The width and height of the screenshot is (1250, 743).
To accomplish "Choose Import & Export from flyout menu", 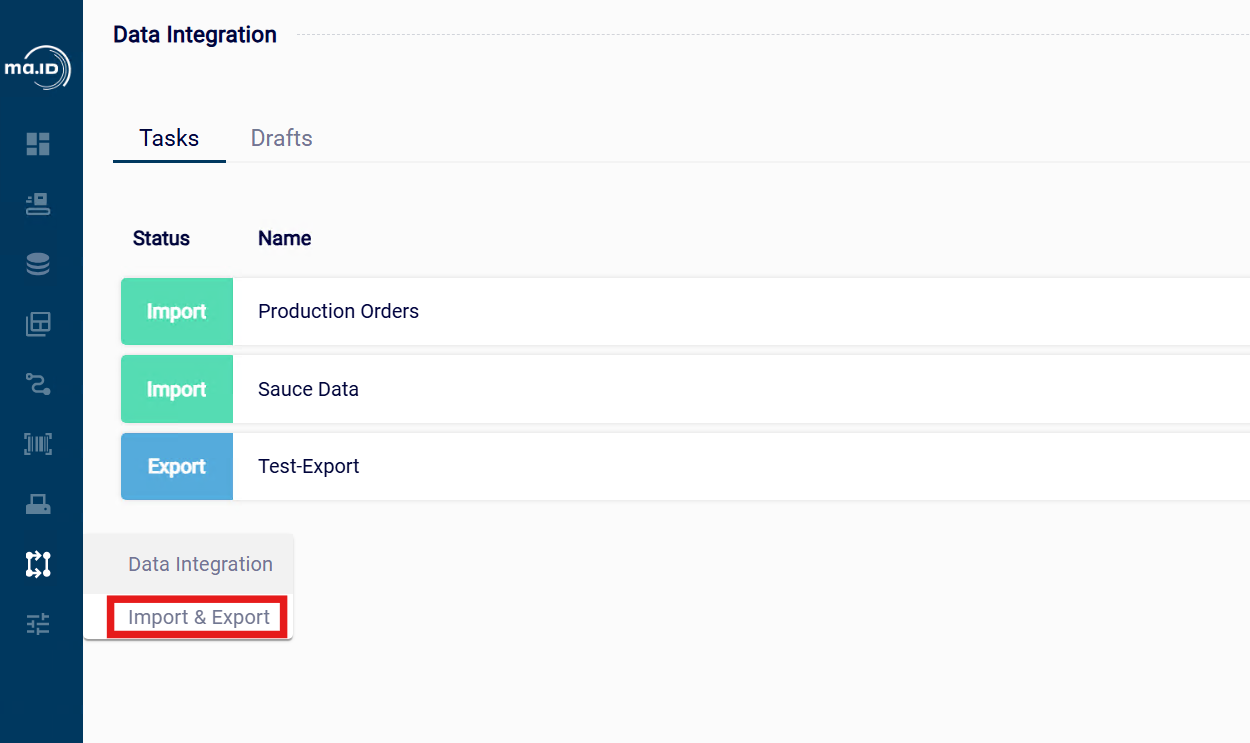I will (x=199, y=617).
